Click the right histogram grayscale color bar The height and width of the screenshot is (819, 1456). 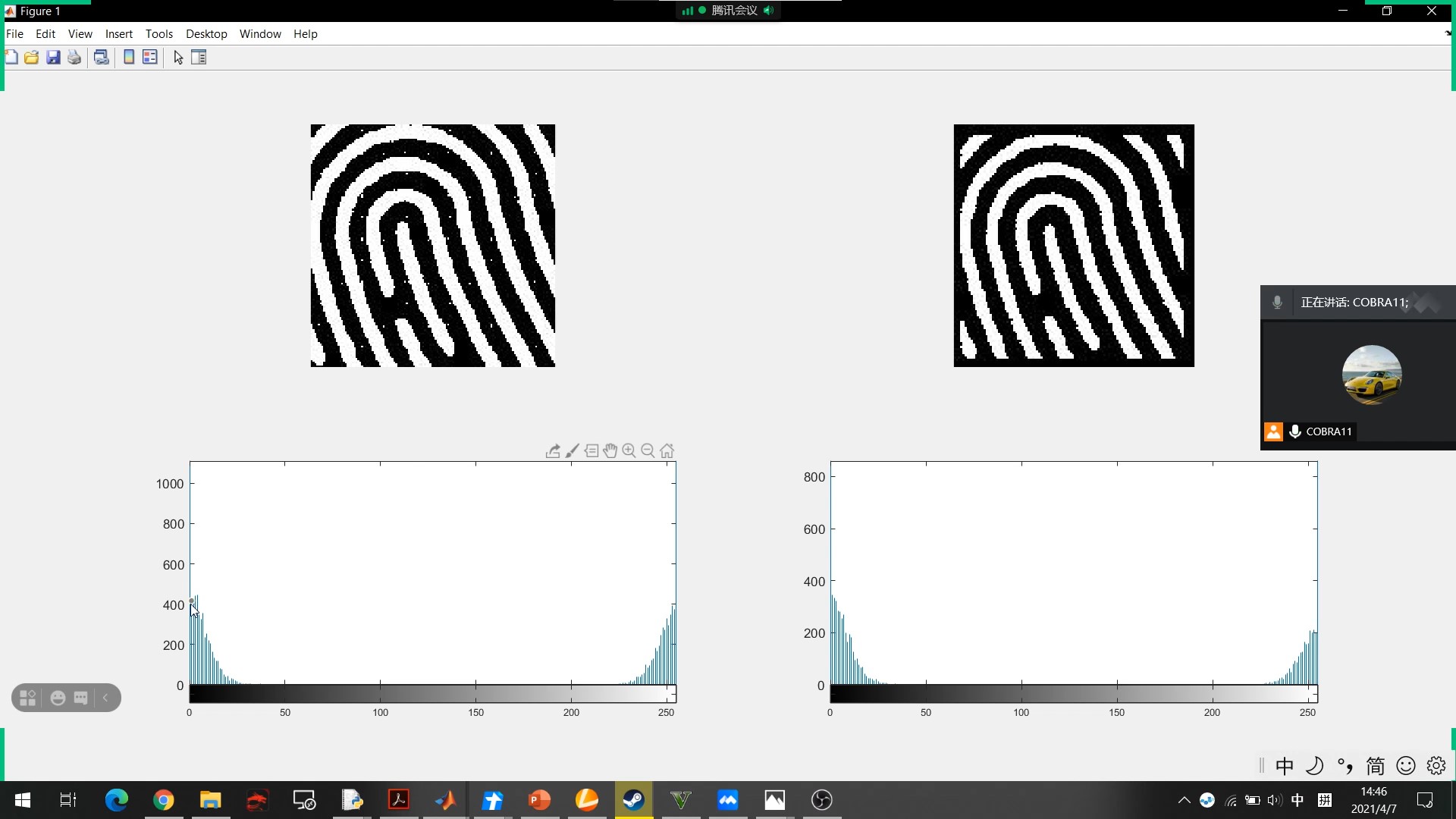(x=1074, y=693)
